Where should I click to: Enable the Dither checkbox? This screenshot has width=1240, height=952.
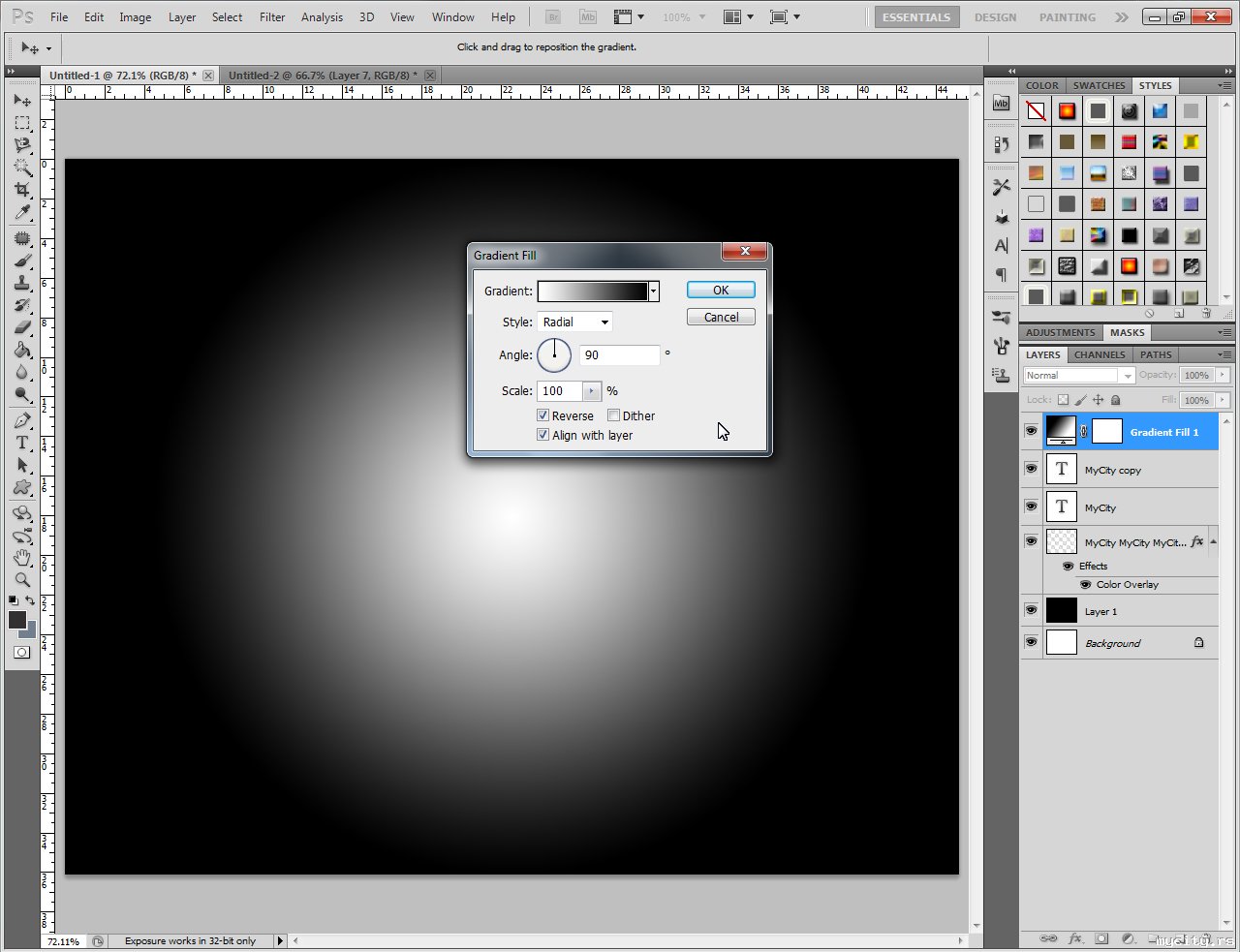point(614,415)
